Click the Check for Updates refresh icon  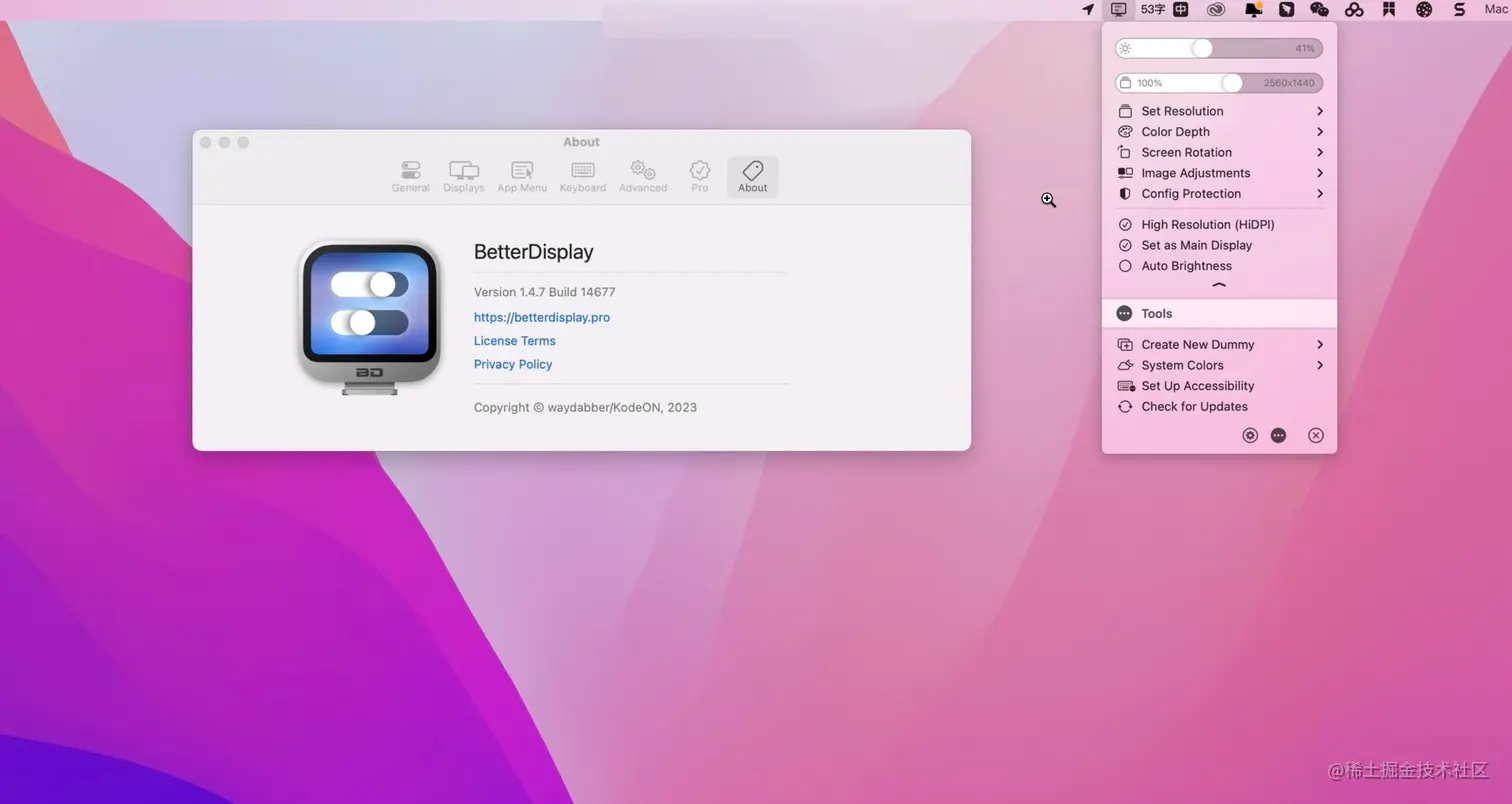click(x=1124, y=406)
